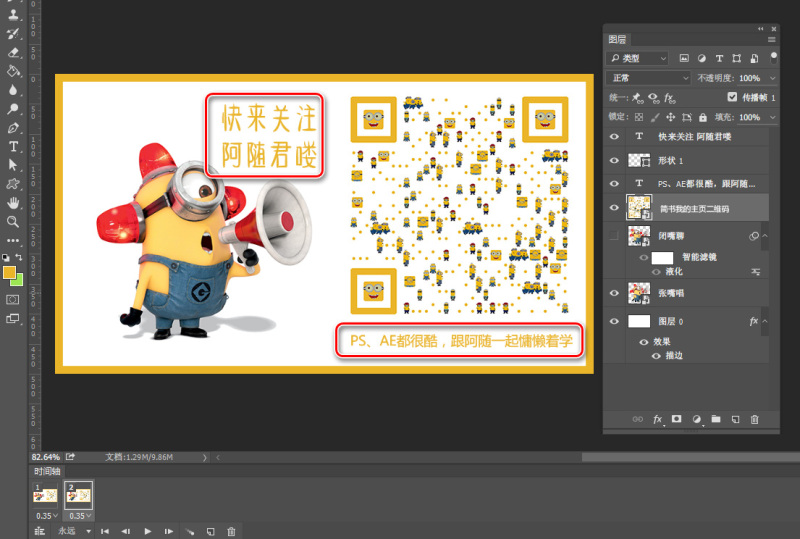
Task: Play the frame animation
Action: 148,531
